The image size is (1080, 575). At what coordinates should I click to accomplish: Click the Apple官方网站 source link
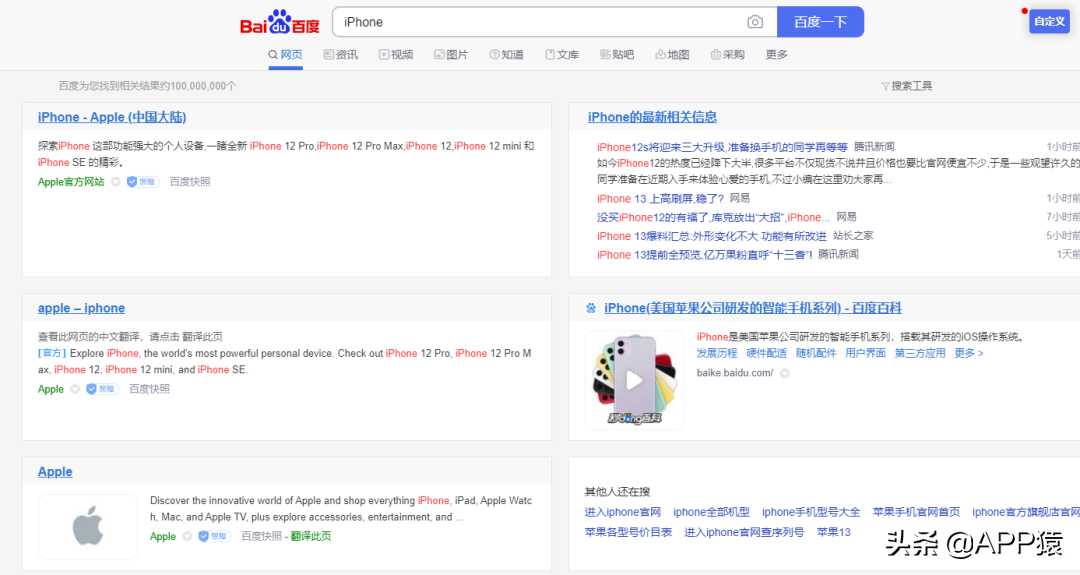pos(71,182)
